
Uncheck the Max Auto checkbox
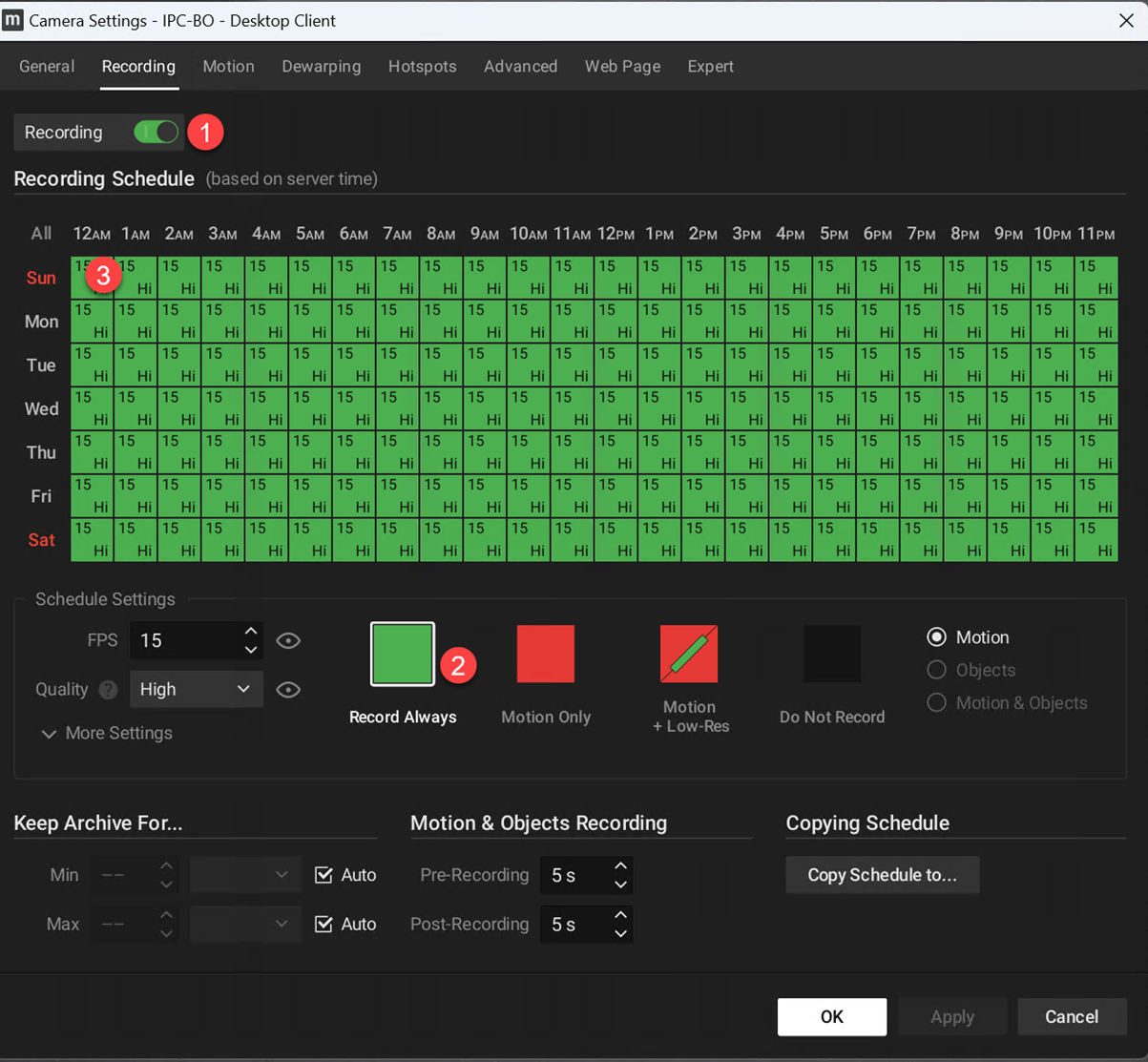(x=324, y=924)
